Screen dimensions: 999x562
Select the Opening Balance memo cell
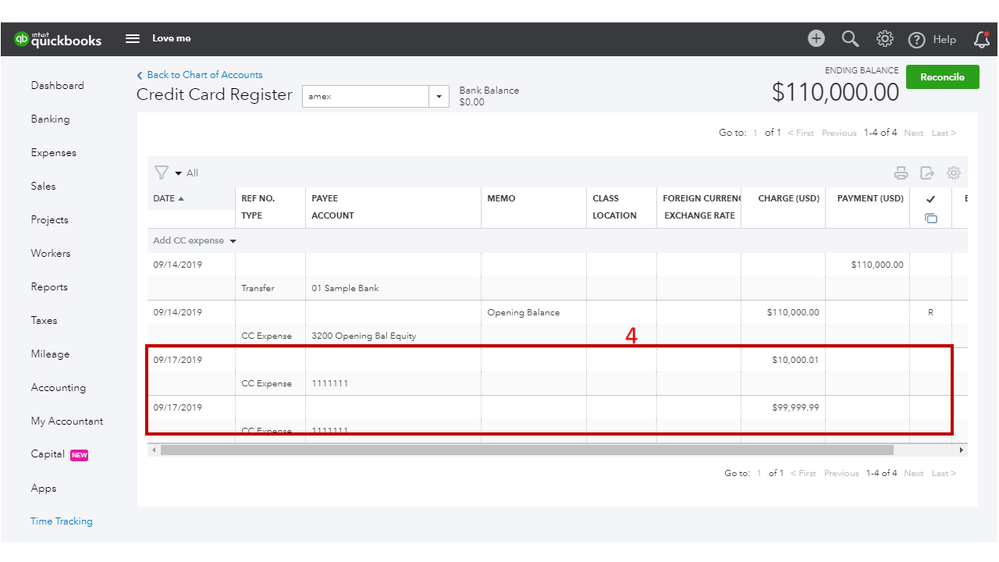tap(524, 312)
